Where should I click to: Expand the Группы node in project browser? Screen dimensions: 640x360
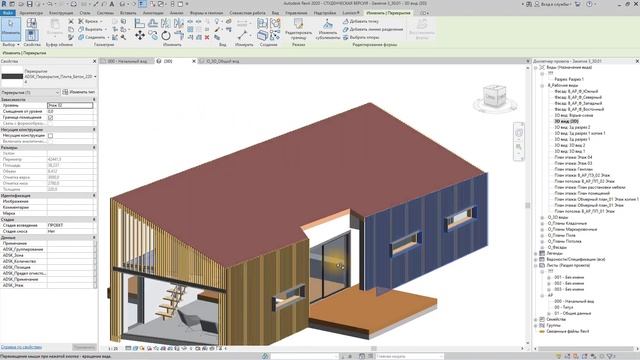coord(536,326)
